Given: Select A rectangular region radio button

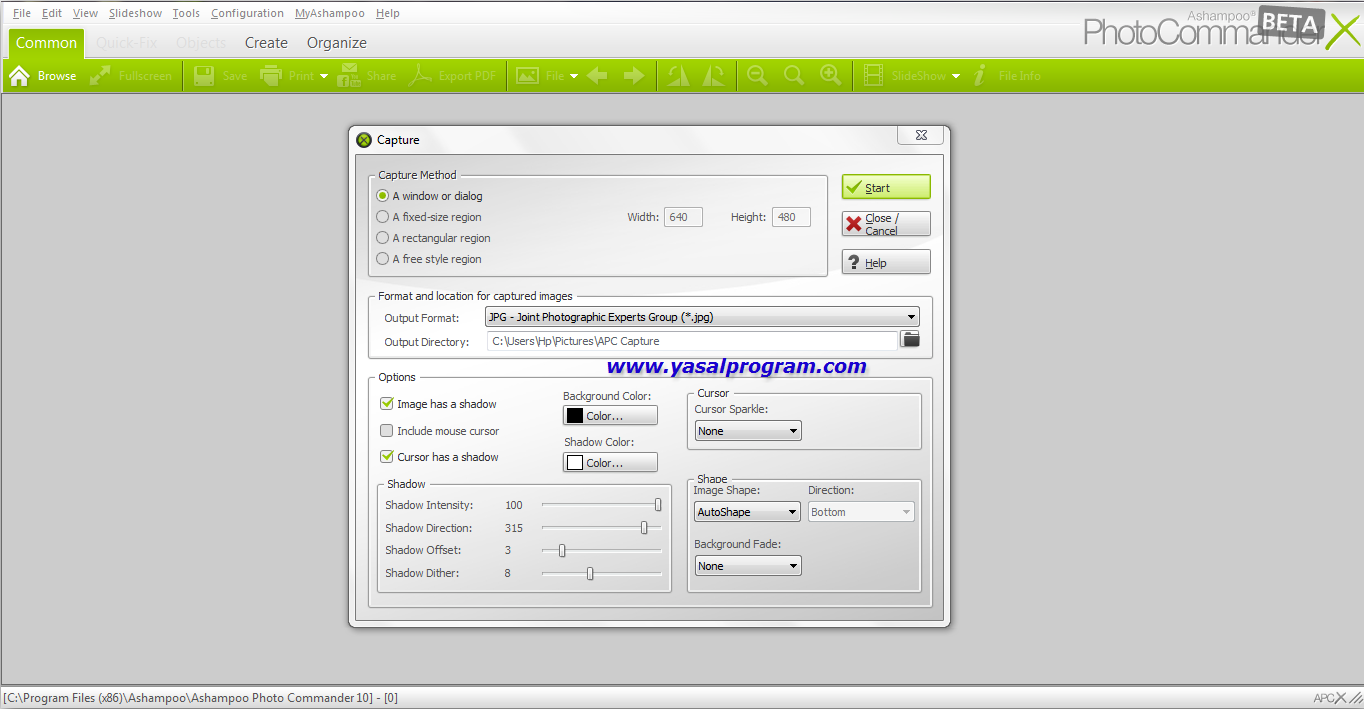Looking at the screenshot, I should click(x=383, y=238).
